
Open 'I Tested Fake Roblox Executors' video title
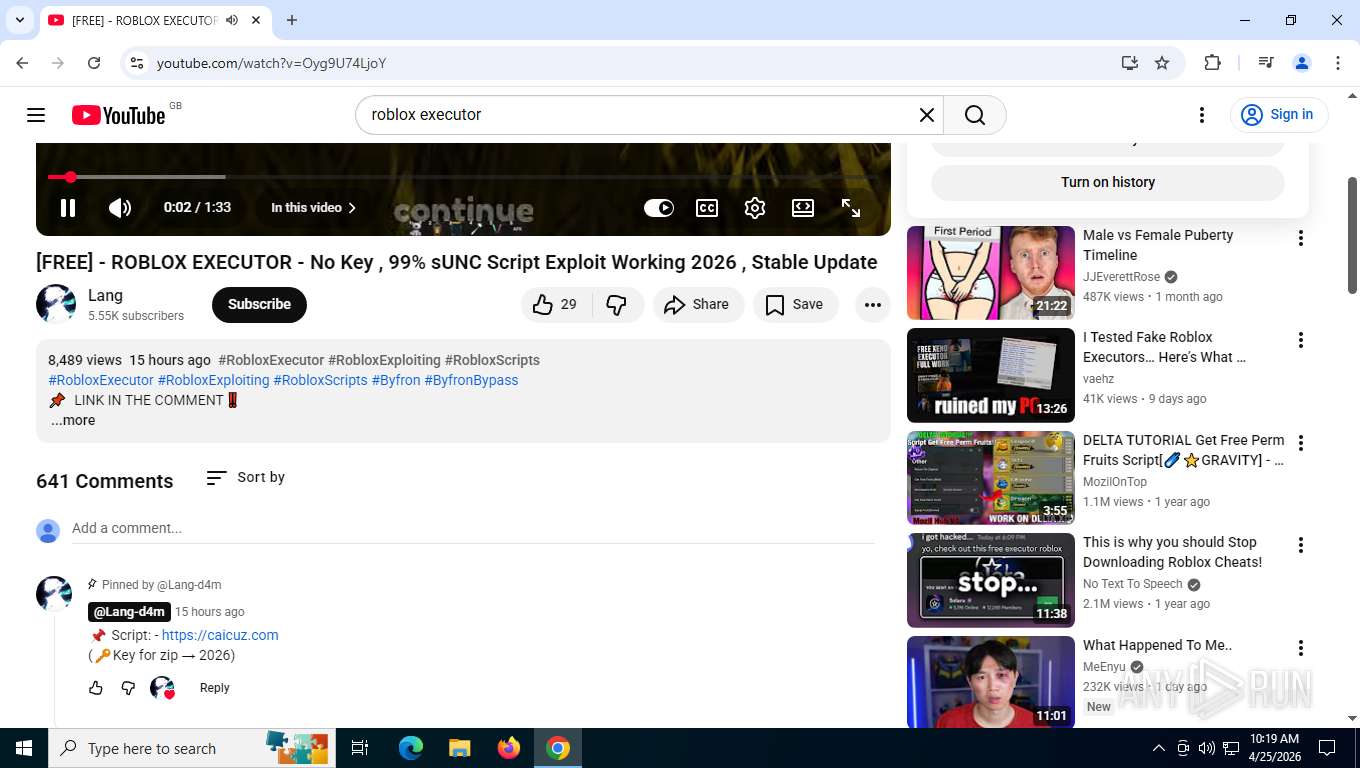[x=1165, y=347]
